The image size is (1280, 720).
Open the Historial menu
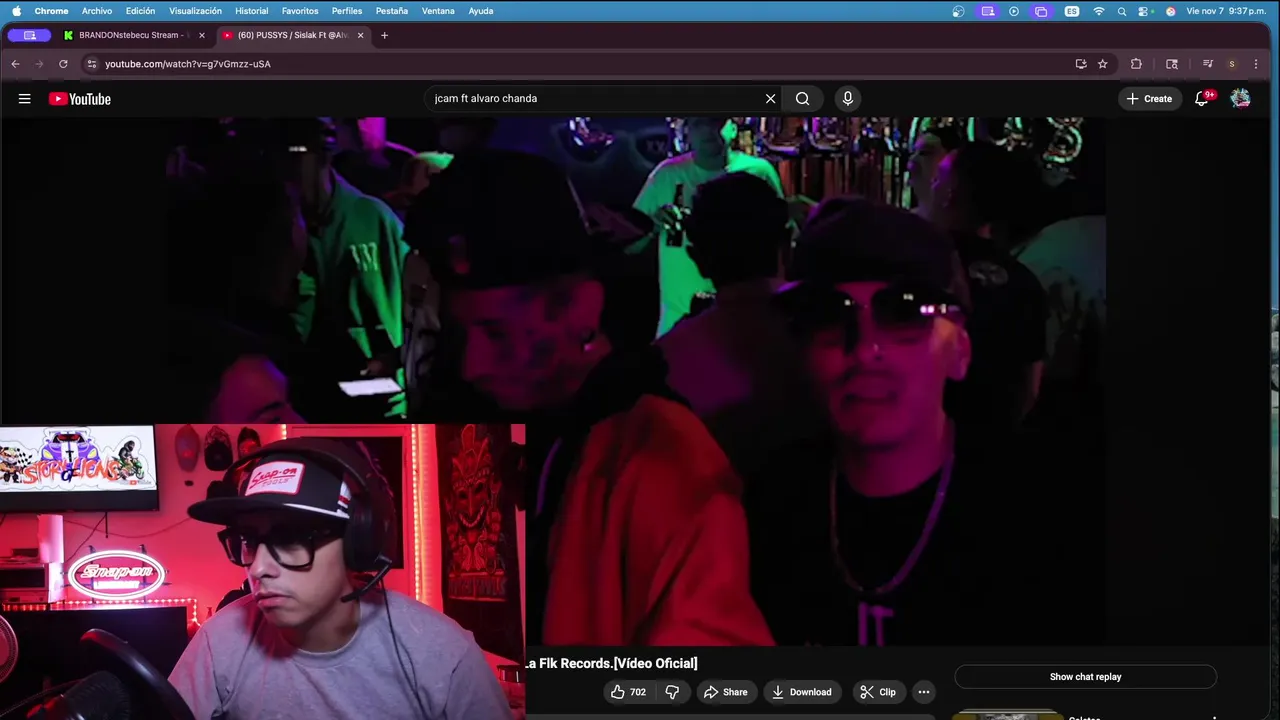tap(251, 11)
